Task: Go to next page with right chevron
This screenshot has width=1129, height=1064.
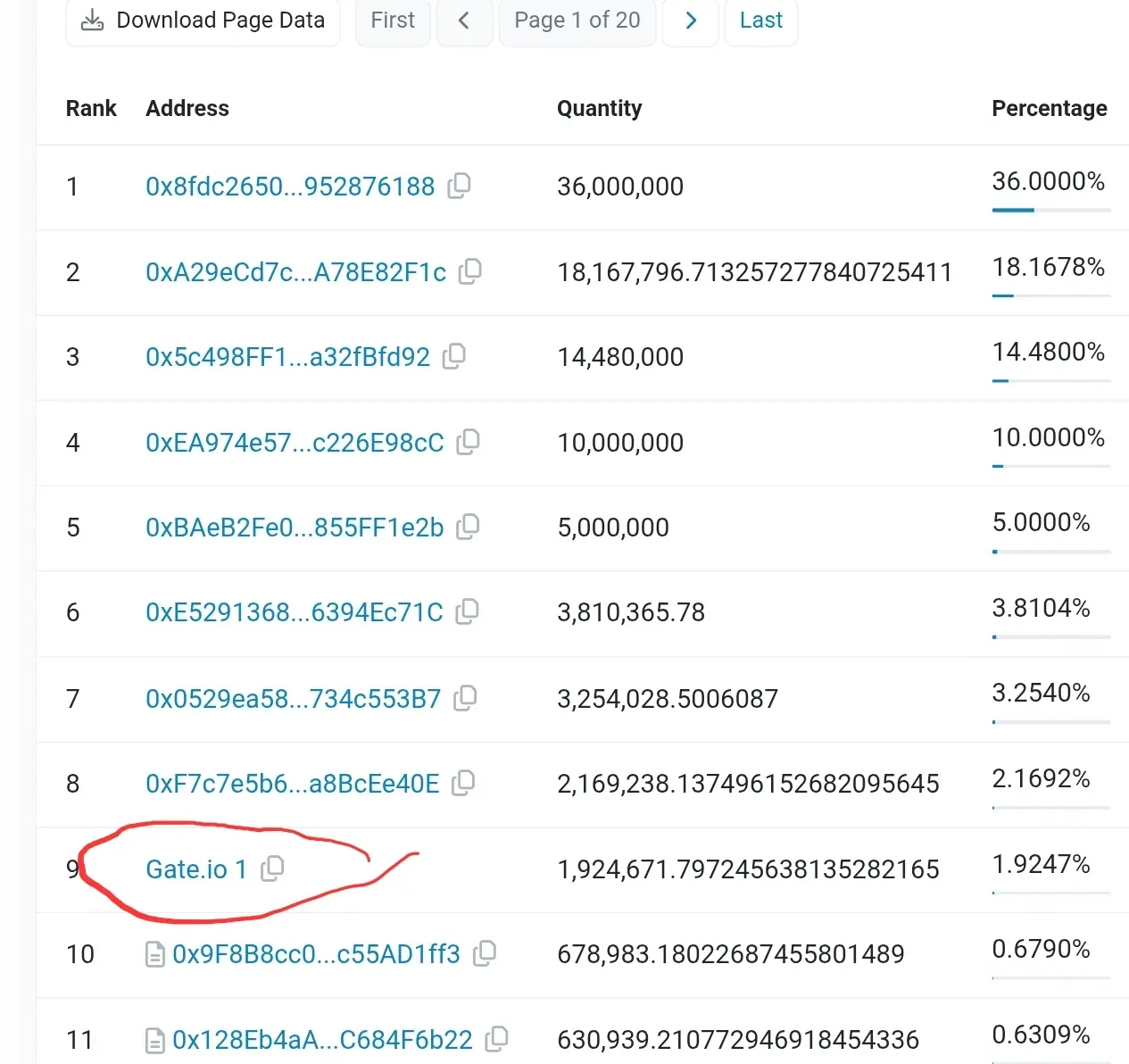Action: [x=691, y=21]
